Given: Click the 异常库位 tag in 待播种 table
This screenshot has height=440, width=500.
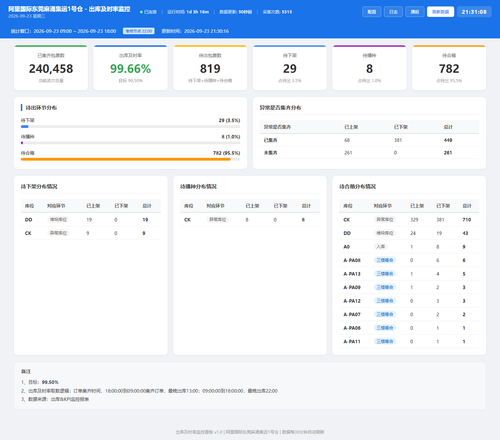Looking at the screenshot, I should [218, 220].
